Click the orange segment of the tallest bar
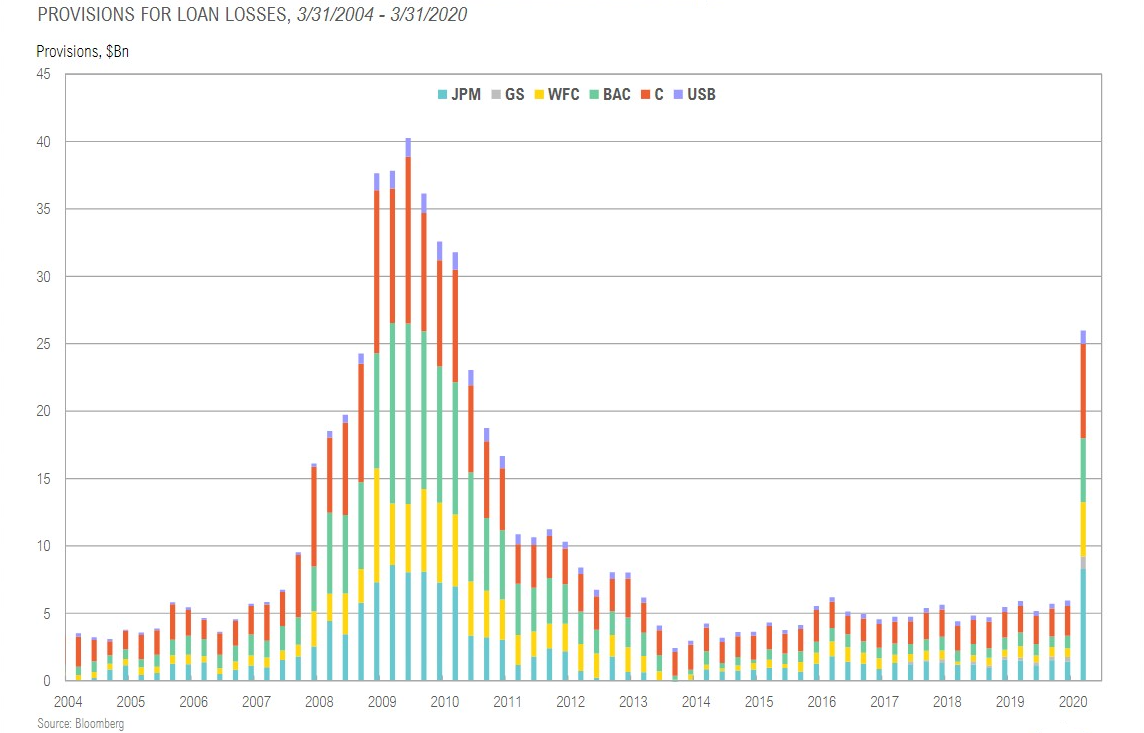The image size is (1144, 733). [408, 240]
